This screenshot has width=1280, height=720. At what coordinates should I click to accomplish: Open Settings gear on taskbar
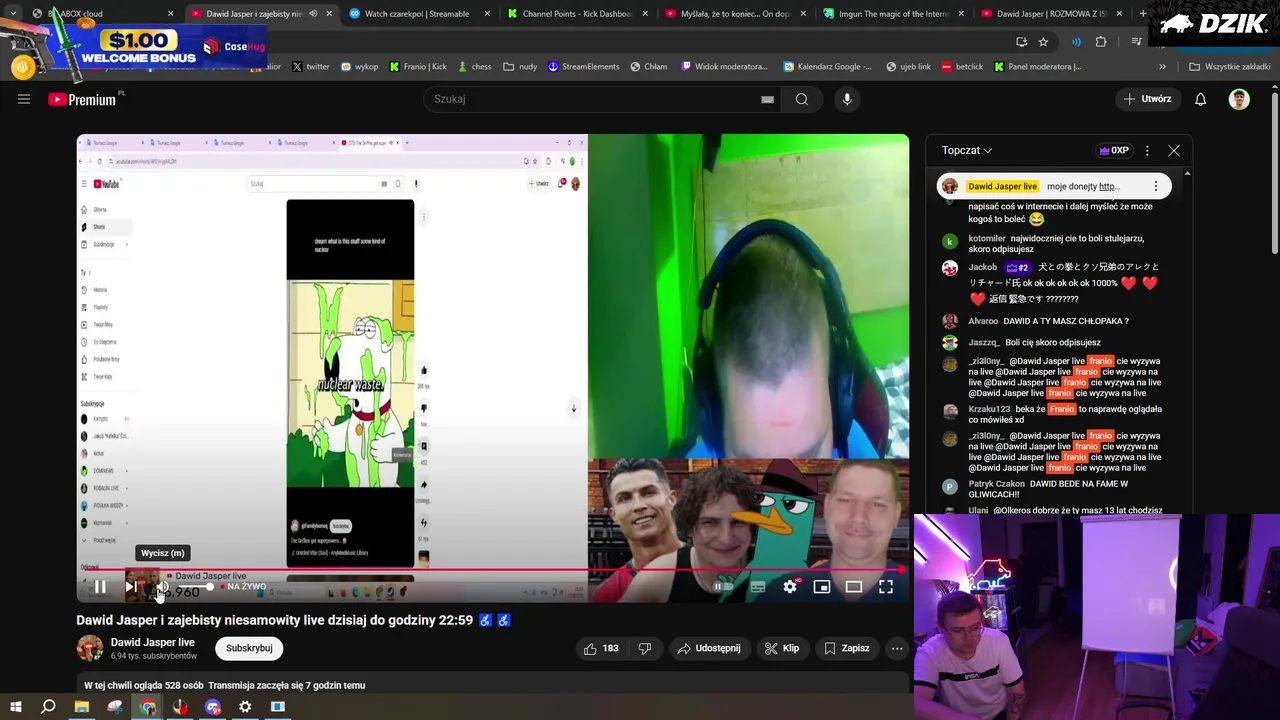(x=245, y=707)
